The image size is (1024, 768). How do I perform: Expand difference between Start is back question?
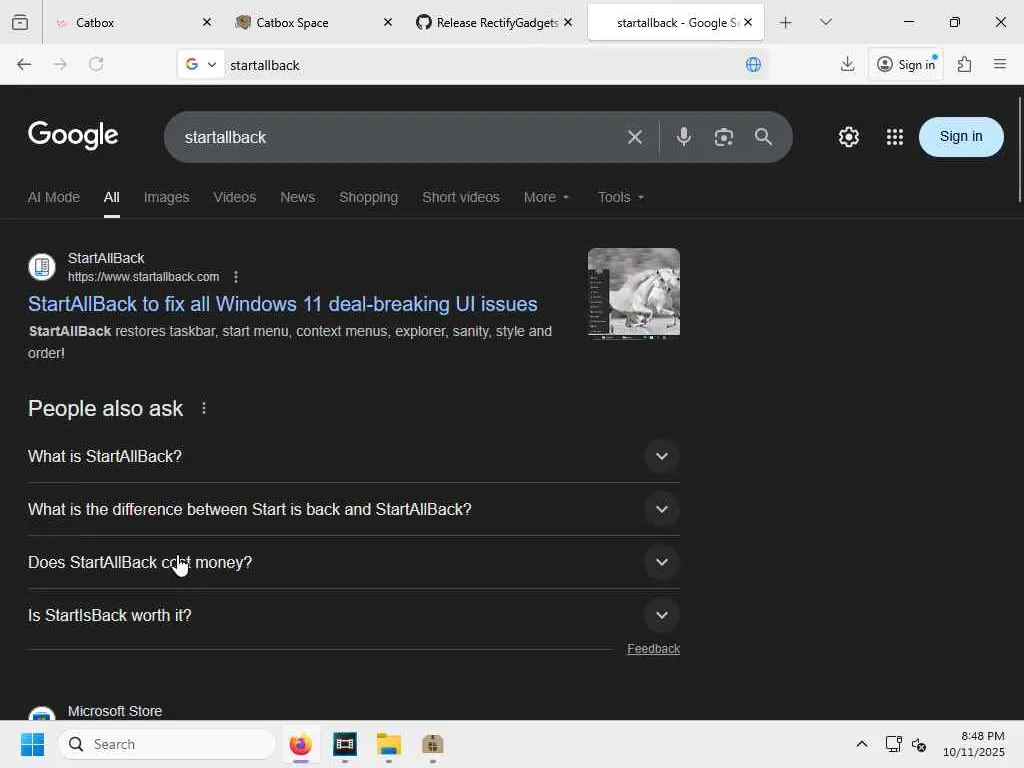(662, 509)
